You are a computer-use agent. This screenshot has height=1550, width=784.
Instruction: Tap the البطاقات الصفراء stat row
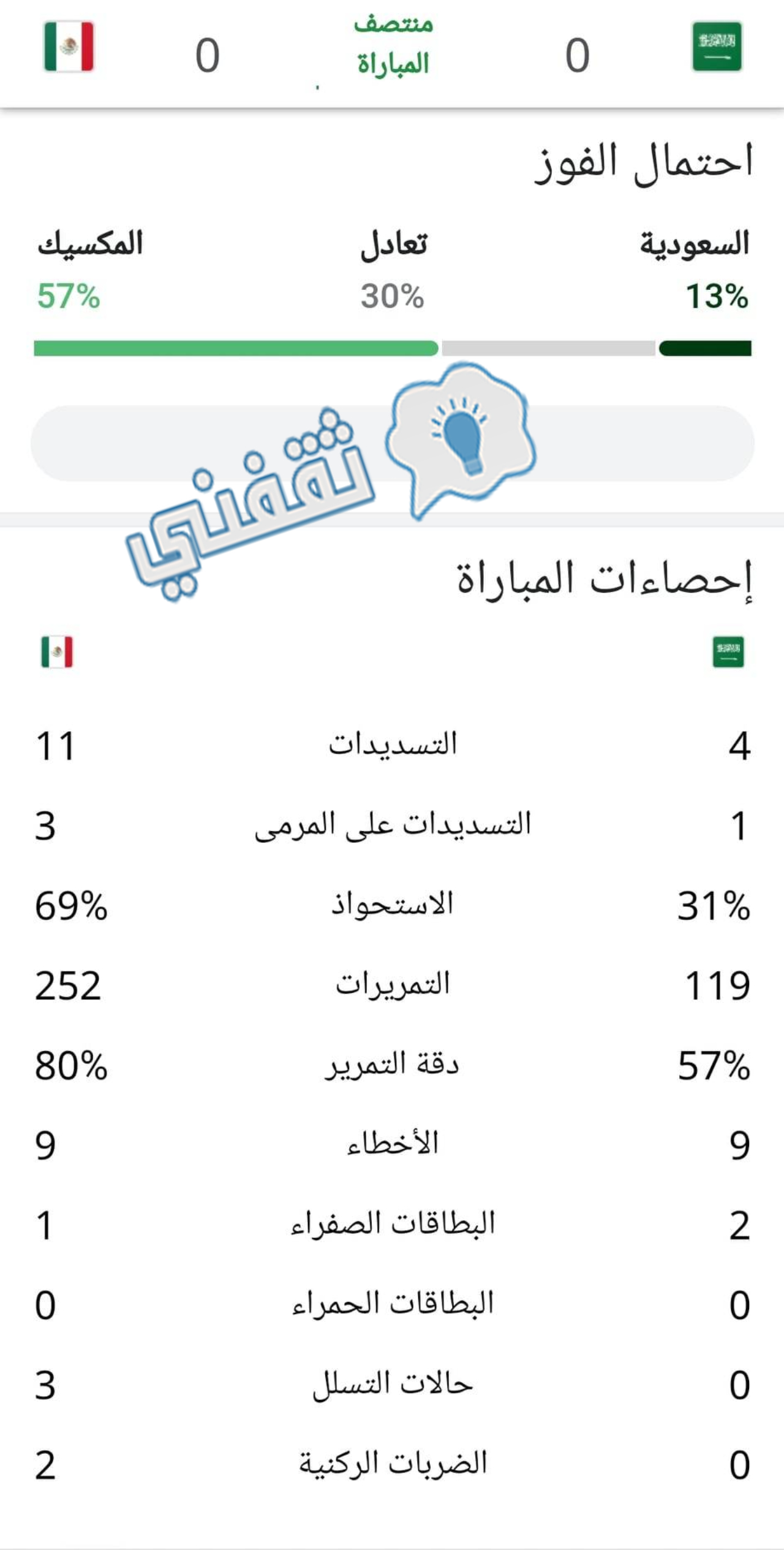pos(392,1225)
